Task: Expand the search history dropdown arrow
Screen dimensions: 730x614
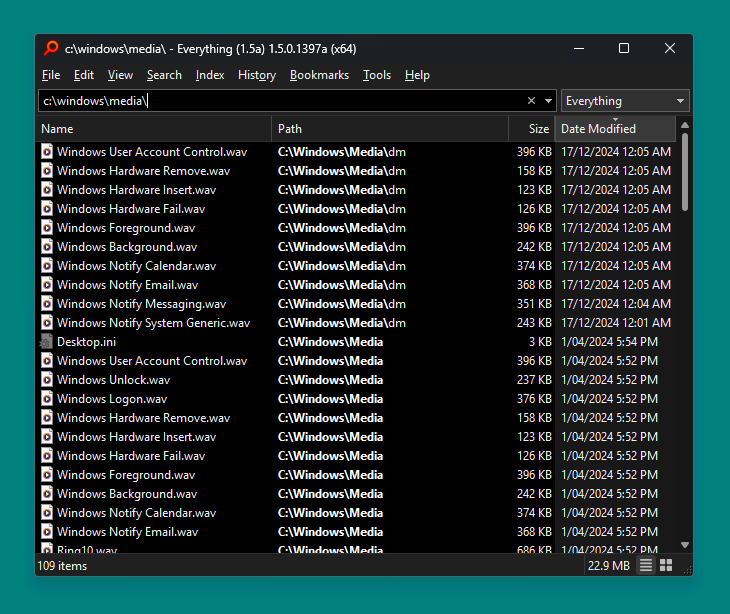Action: [548, 101]
